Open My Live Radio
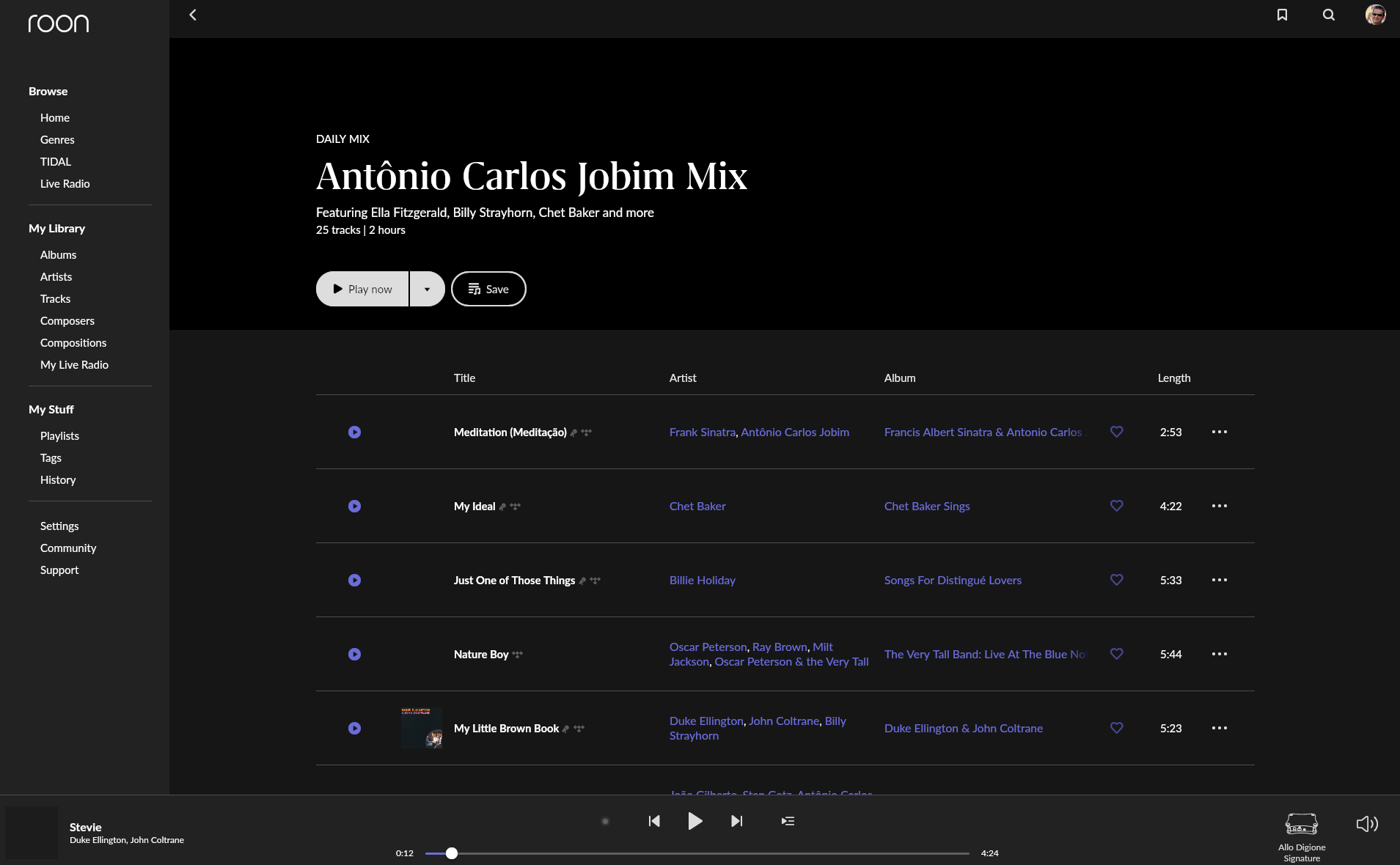This screenshot has width=1400, height=865. [74, 365]
